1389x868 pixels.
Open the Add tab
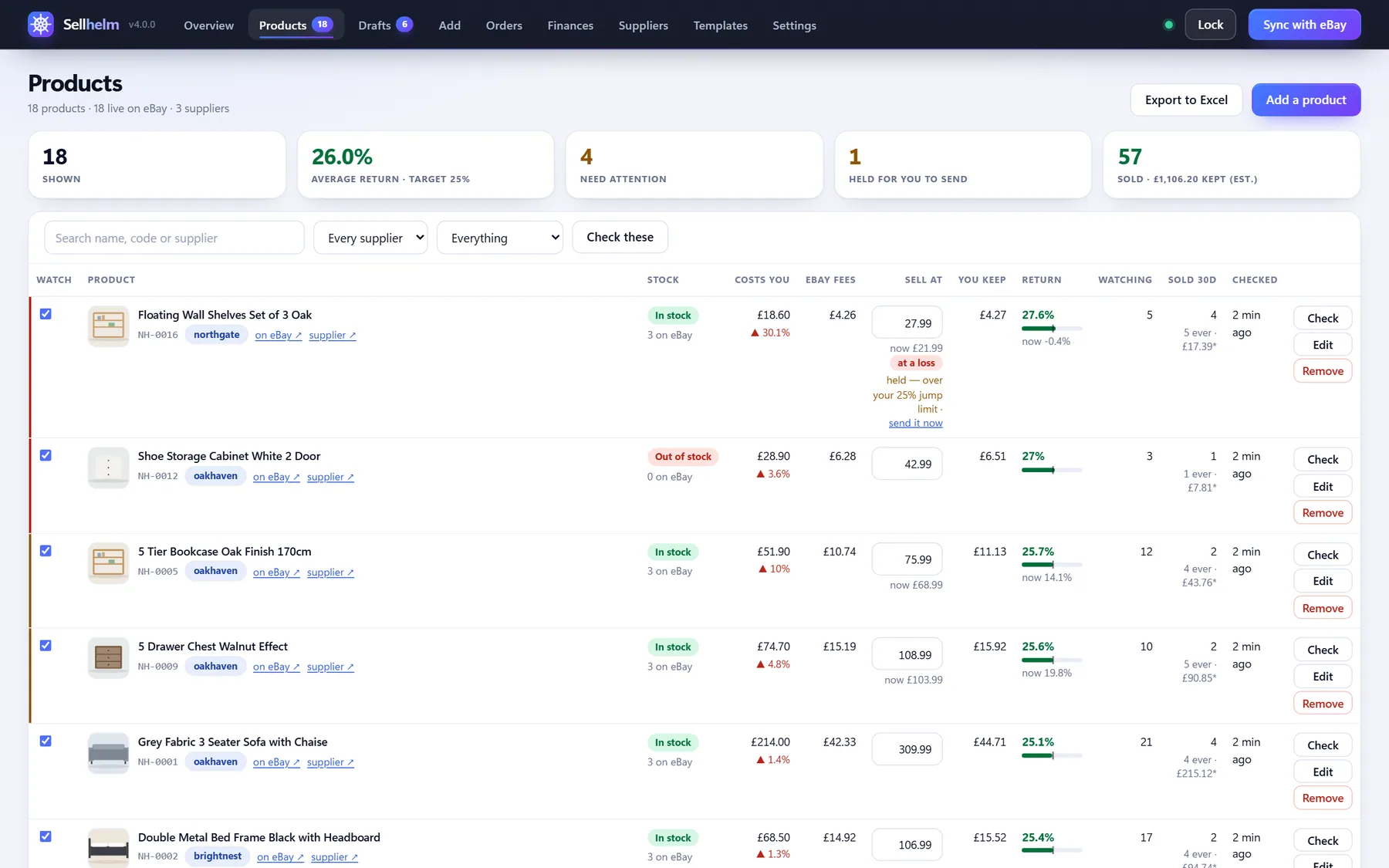(x=450, y=25)
